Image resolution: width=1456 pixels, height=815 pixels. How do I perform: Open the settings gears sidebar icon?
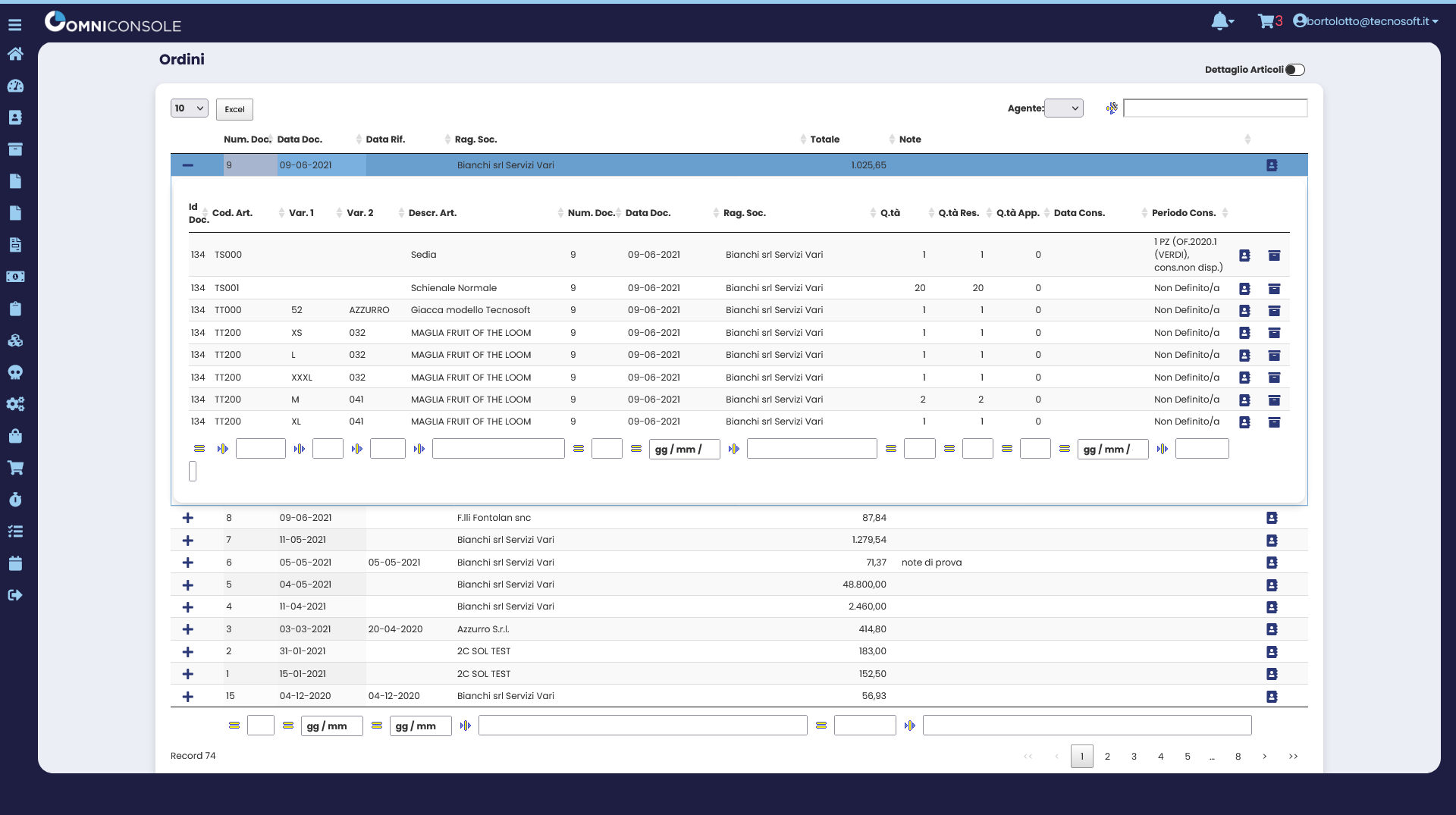(15, 404)
